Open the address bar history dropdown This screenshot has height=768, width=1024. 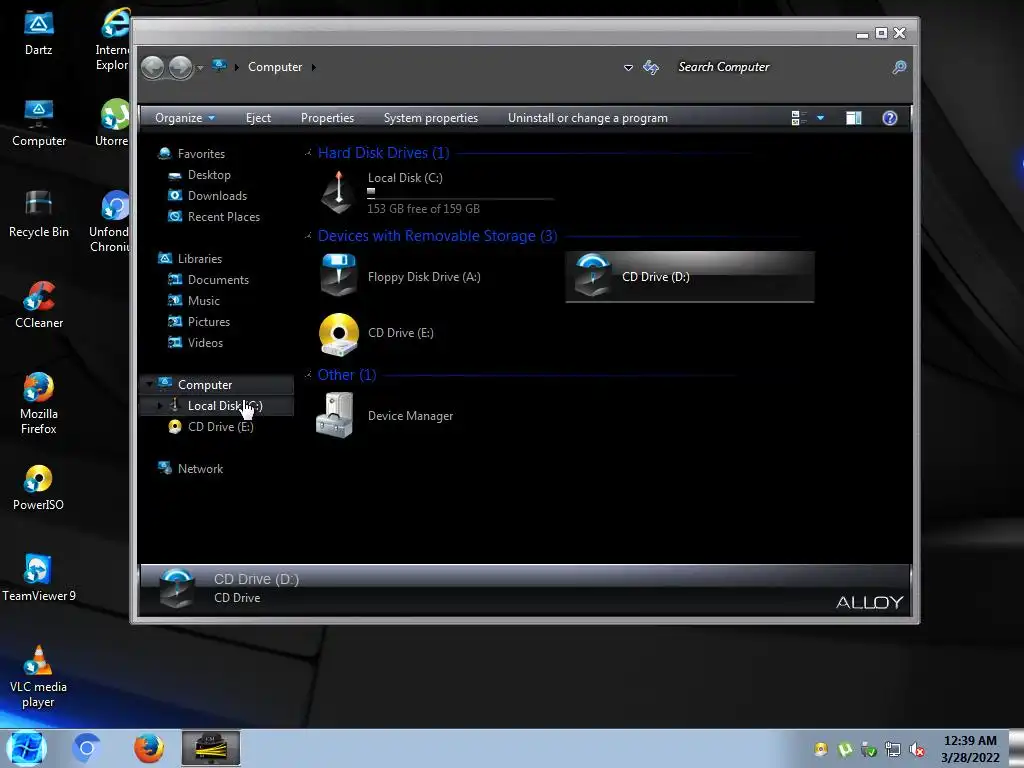pyautogui.click(x=628, y=67)
